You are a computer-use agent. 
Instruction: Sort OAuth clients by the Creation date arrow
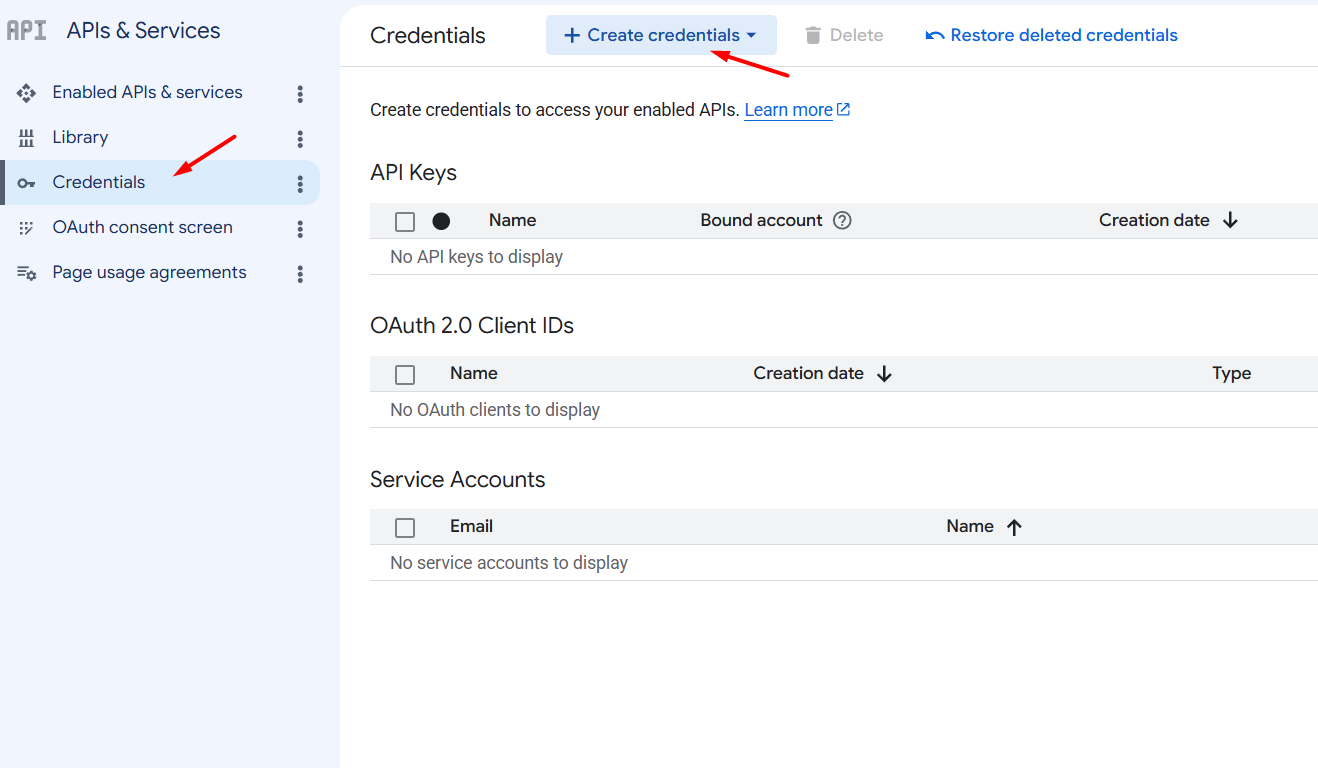[884, 374]
